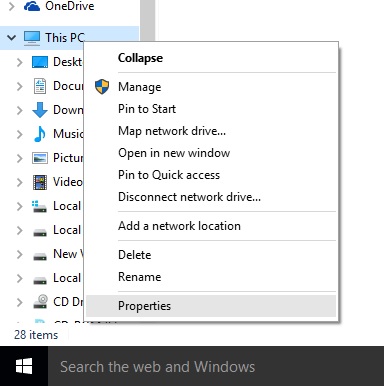Click the Desktop folder icon
The height and width of the screenshot is (386, 384).
(40, 62)
